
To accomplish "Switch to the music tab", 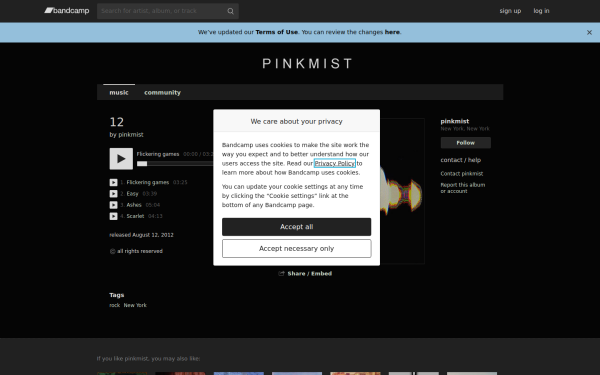I will (x=119, y=92).
